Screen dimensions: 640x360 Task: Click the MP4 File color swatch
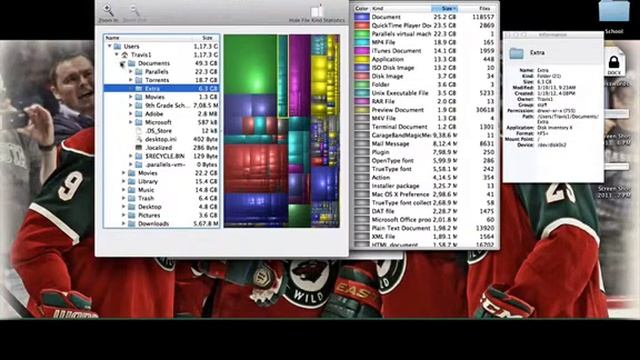362,42
